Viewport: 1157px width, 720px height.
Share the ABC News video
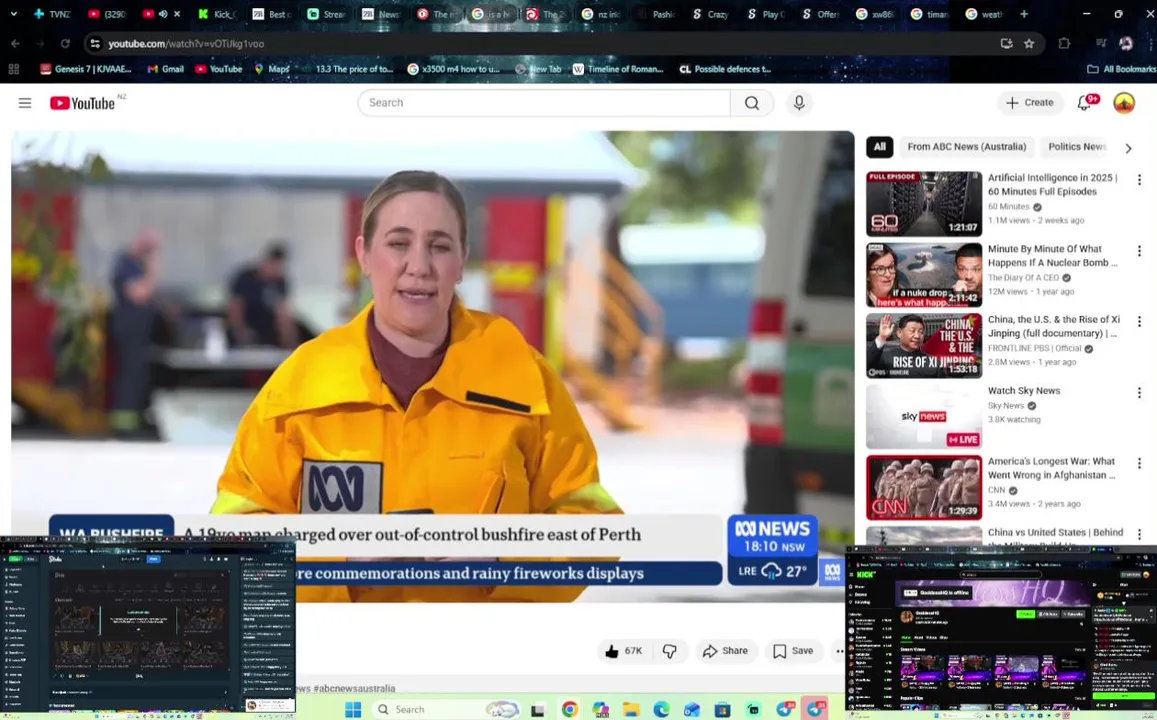[725, 651]
